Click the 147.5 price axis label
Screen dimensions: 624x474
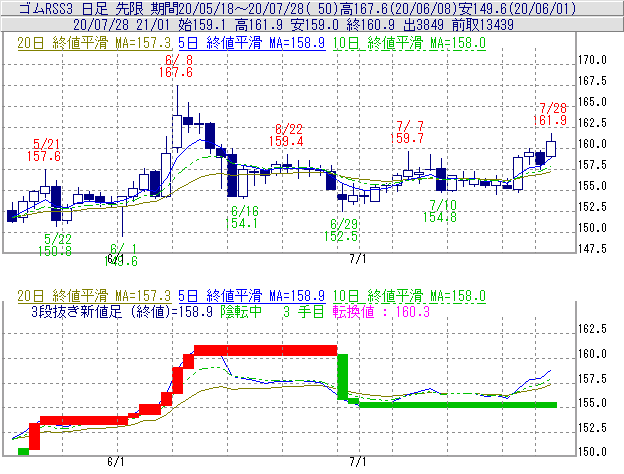pos(592,249)
